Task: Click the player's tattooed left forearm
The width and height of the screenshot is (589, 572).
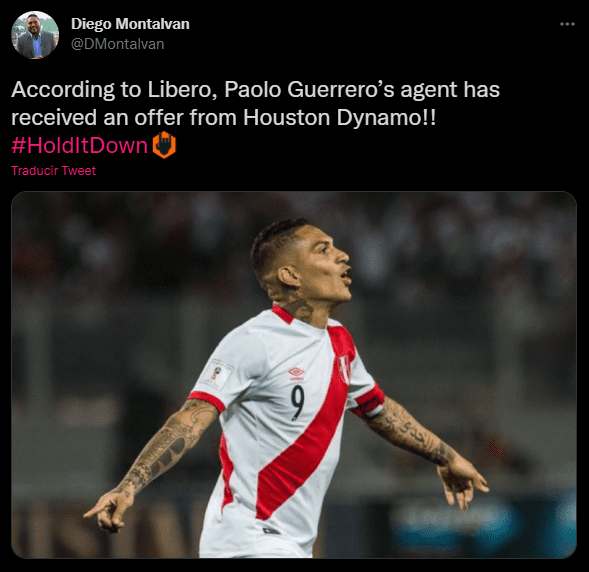Action: (408, 432)
